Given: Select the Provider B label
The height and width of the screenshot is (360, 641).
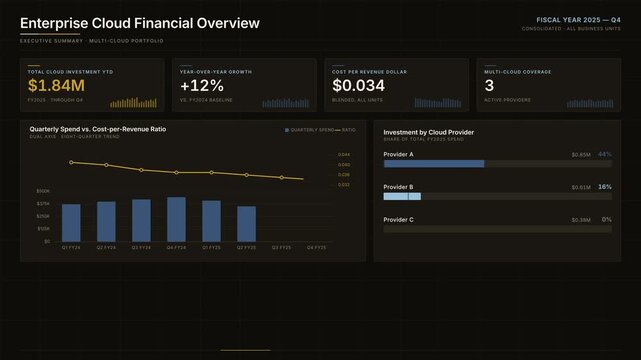Looking at the screenshot, I should click(x=398, y=187).
